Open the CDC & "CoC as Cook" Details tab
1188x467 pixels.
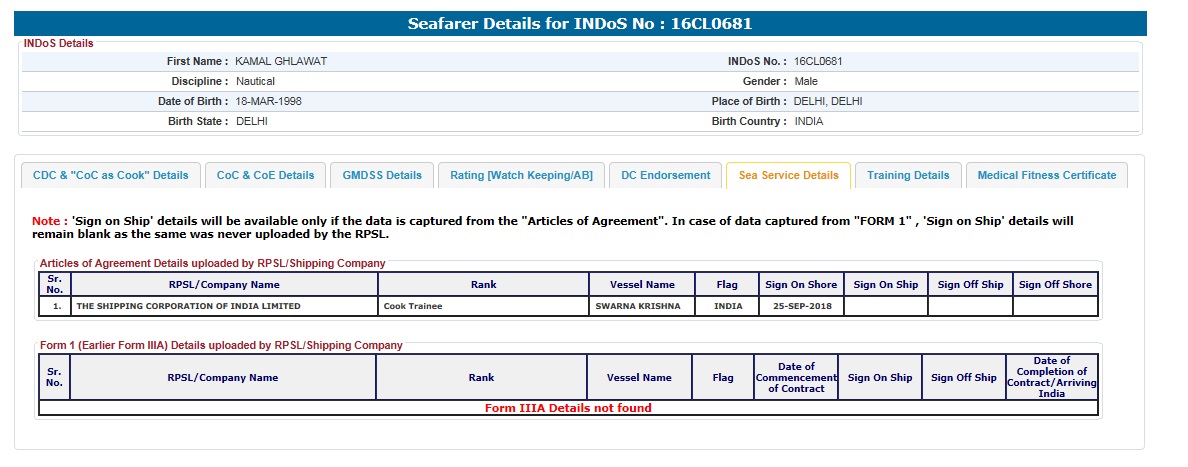pyautogui.click(x=111, y=175)
